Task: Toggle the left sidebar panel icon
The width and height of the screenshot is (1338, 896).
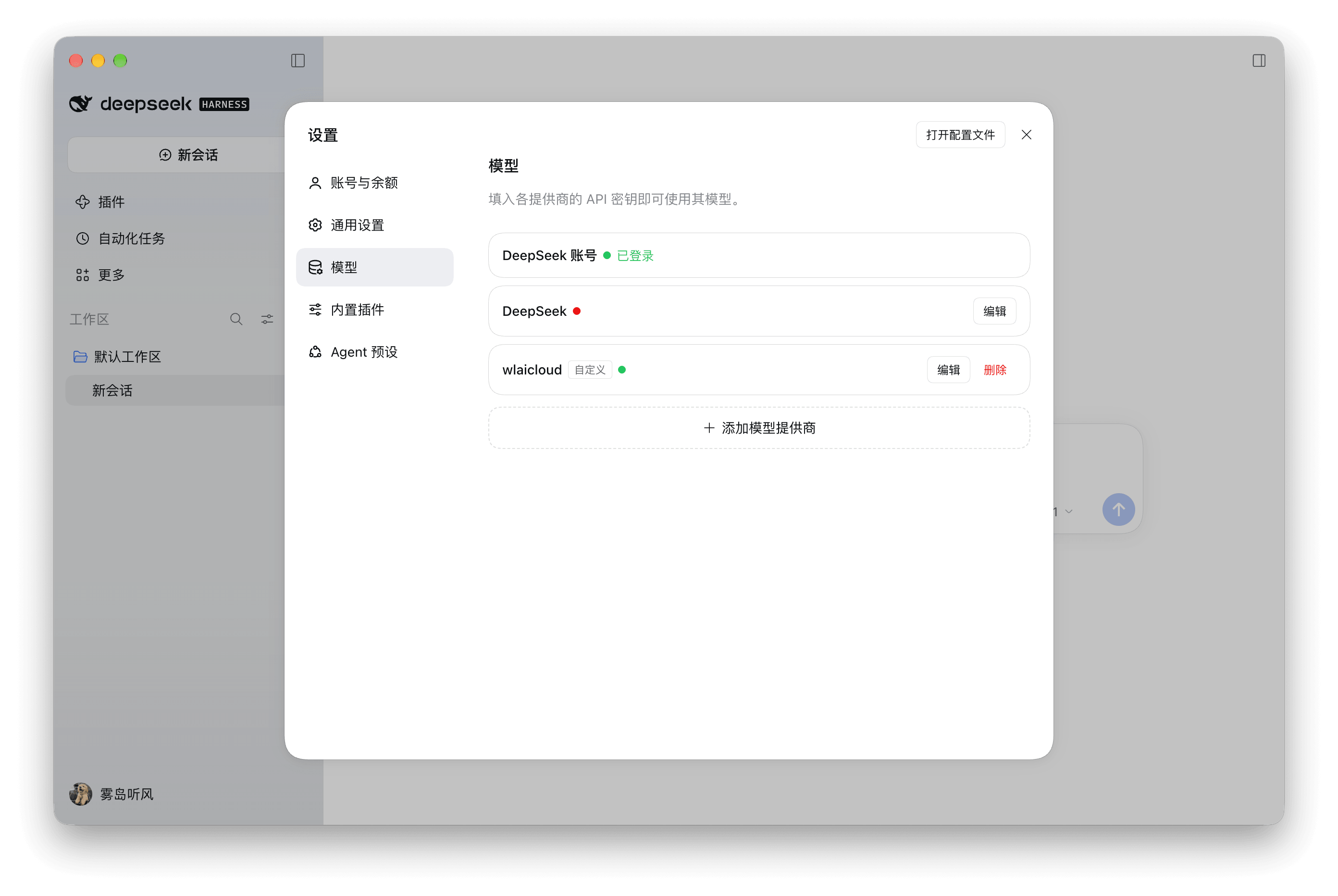Action: 297,61
